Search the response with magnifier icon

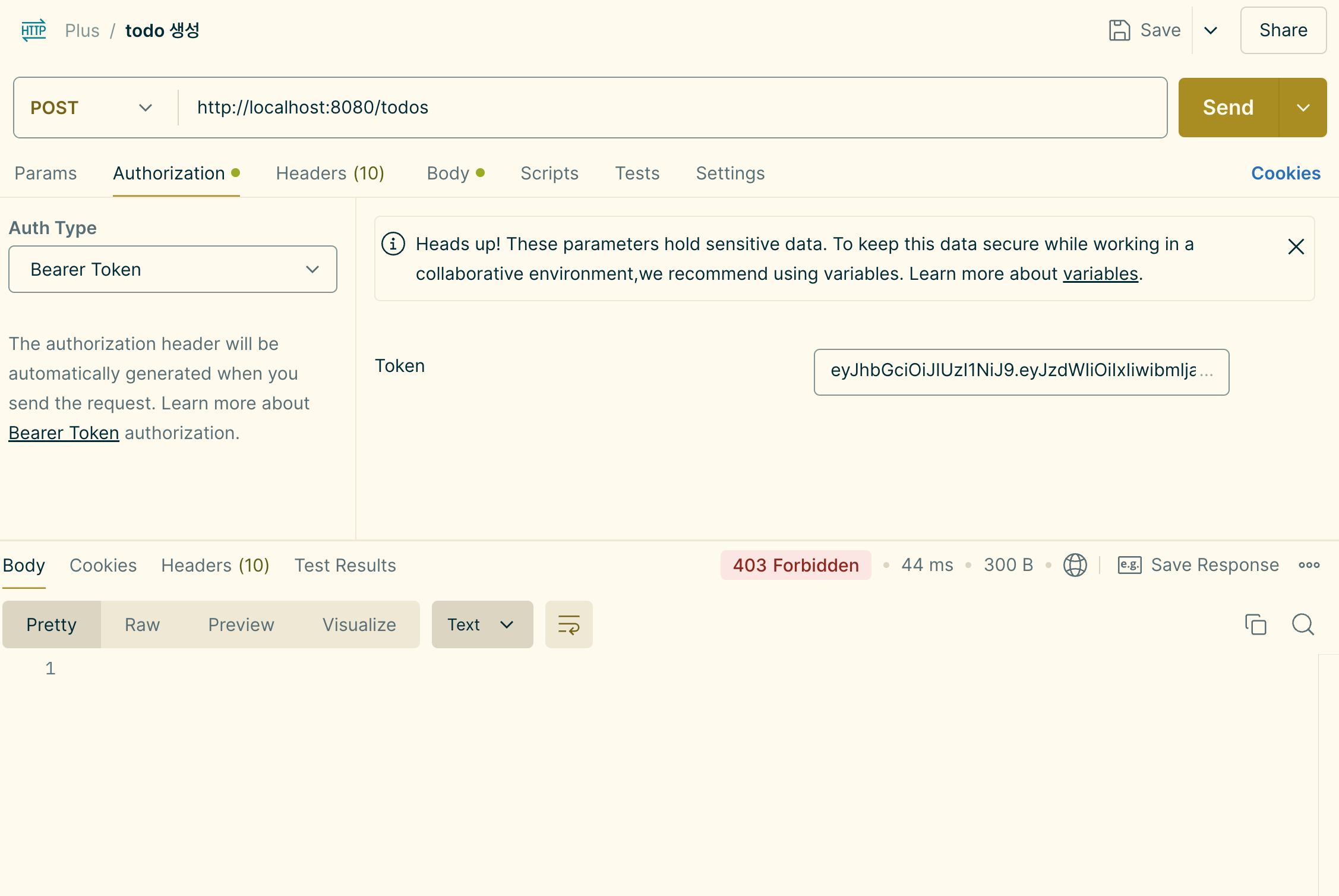coord(1303,624)
